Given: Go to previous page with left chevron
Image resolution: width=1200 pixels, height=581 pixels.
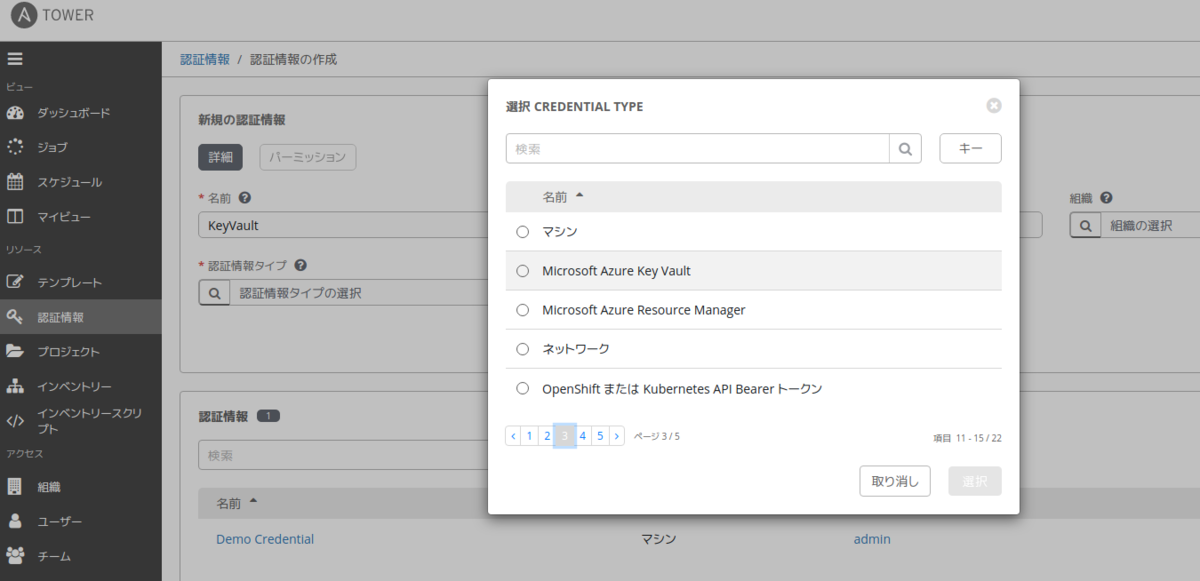Looking at the screenshot, I should coord(514,436).
